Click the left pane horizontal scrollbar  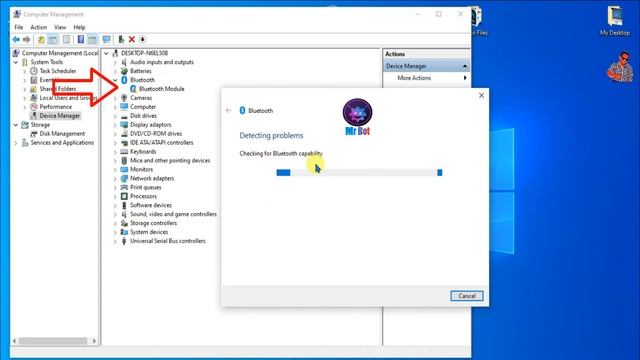(53, 341)
